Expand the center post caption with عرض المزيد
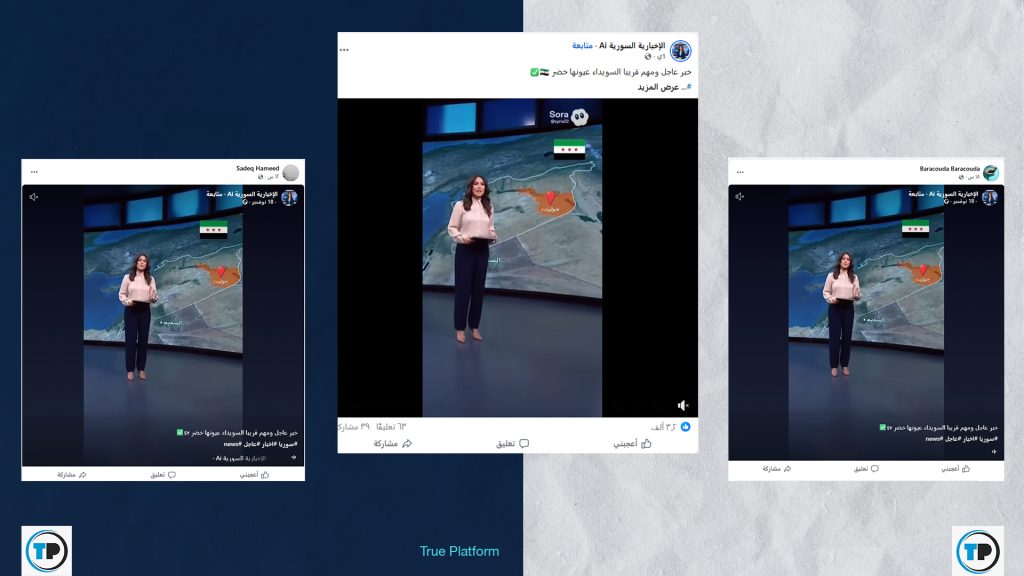 tap(660, 87)
